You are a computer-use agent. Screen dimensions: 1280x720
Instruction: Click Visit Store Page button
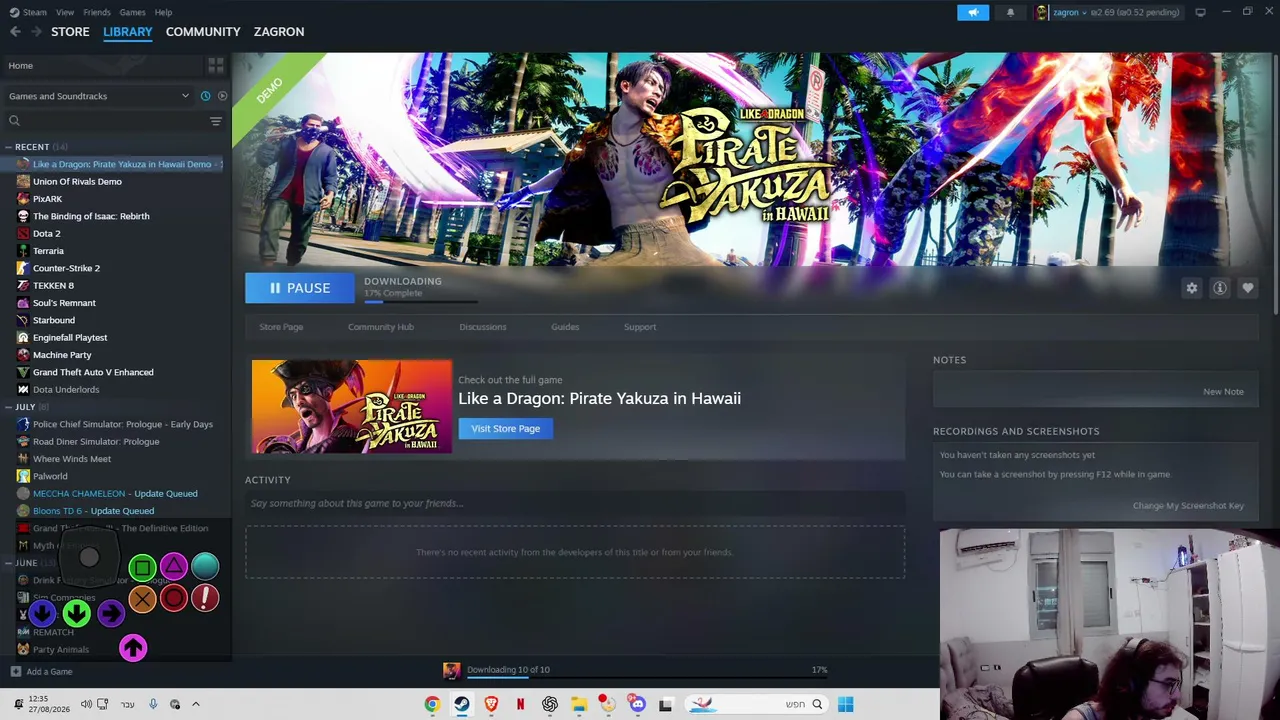(505, 428)
